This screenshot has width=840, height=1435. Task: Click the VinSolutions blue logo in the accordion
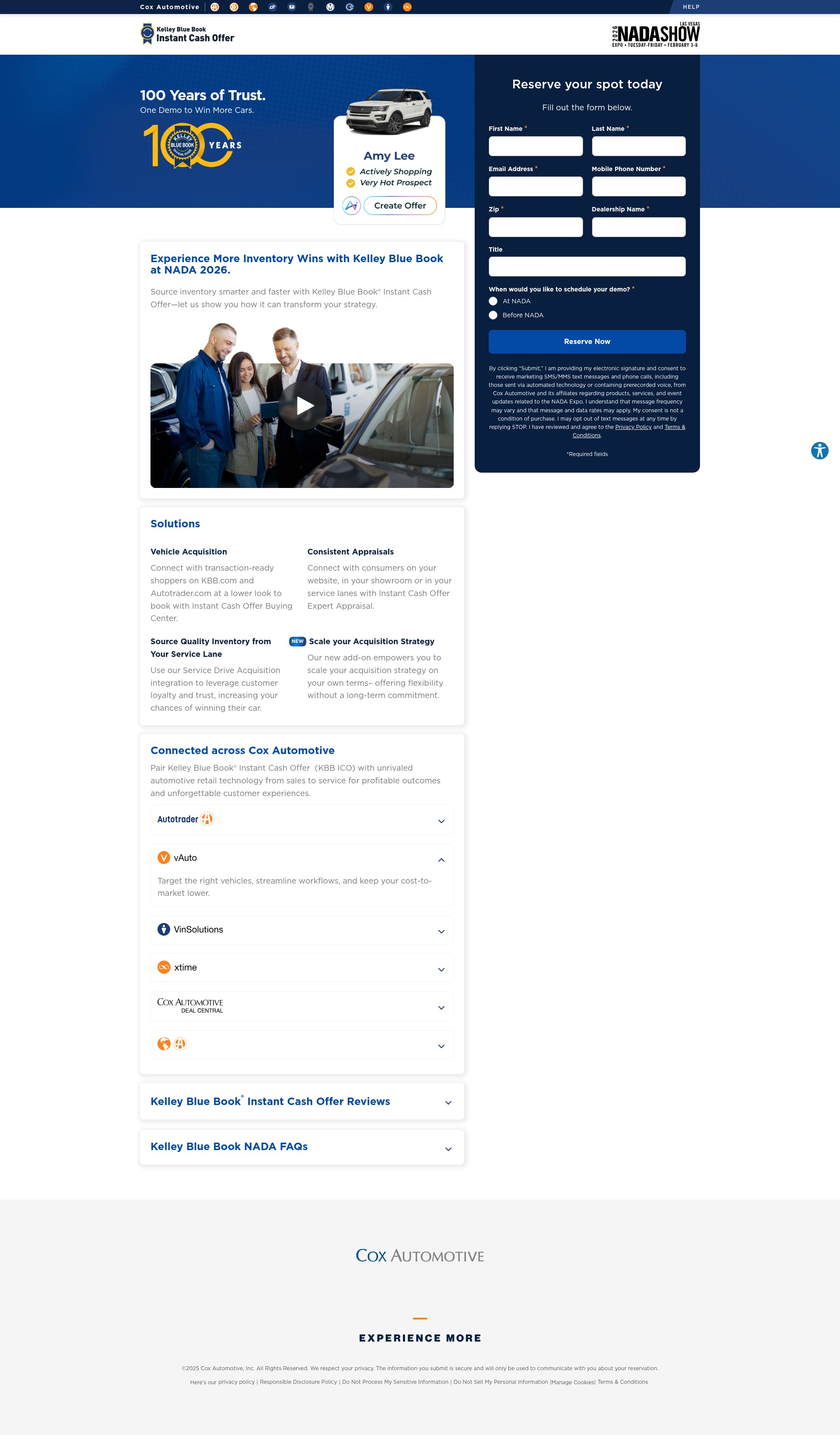coord(164,929)
